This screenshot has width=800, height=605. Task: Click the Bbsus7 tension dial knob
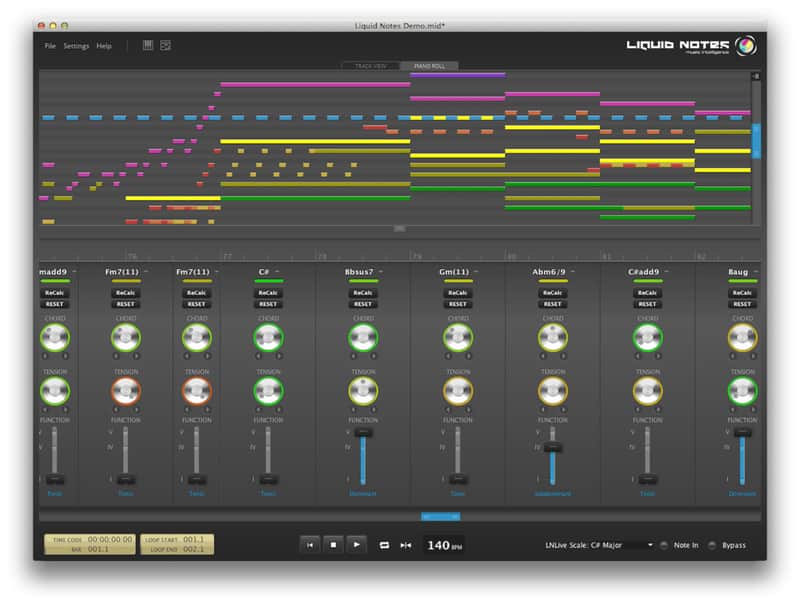[363, 391]
